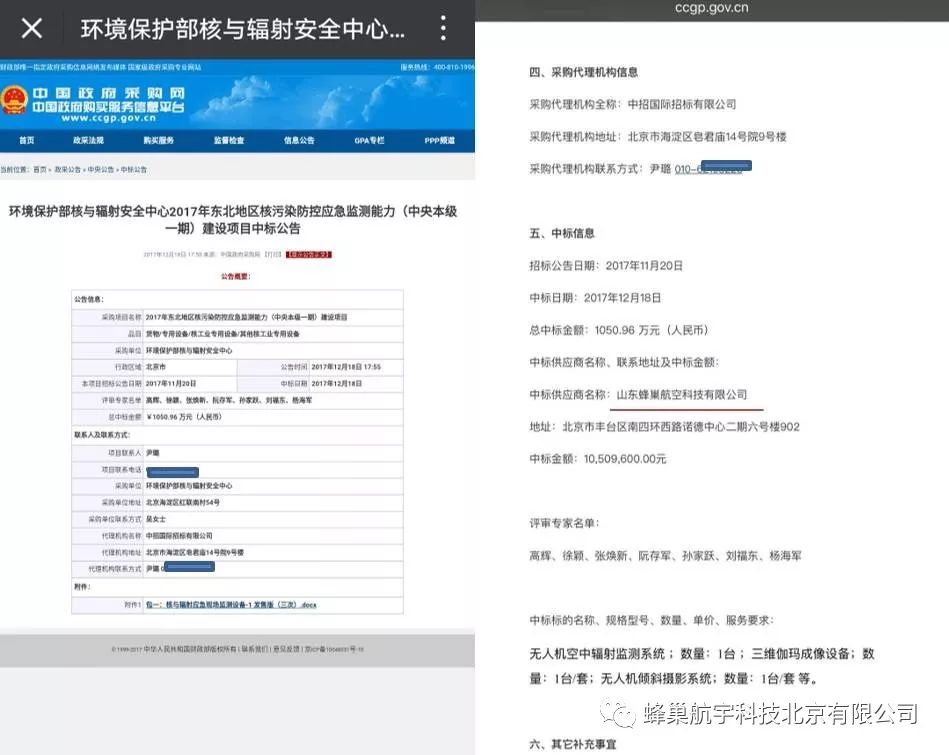Click 政采公告 in the breadcrumb path
Viewport: 949px width, 755px height.
(67, 170)
